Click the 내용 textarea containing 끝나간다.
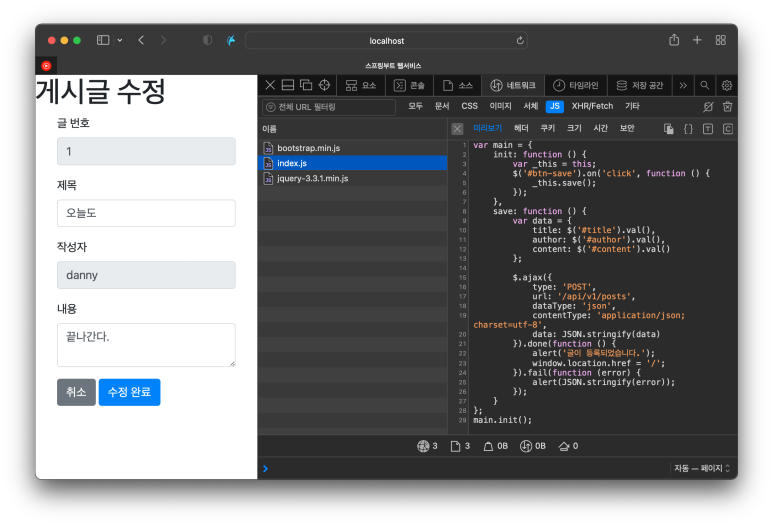The image size is (773, 526). coord(146,345)
